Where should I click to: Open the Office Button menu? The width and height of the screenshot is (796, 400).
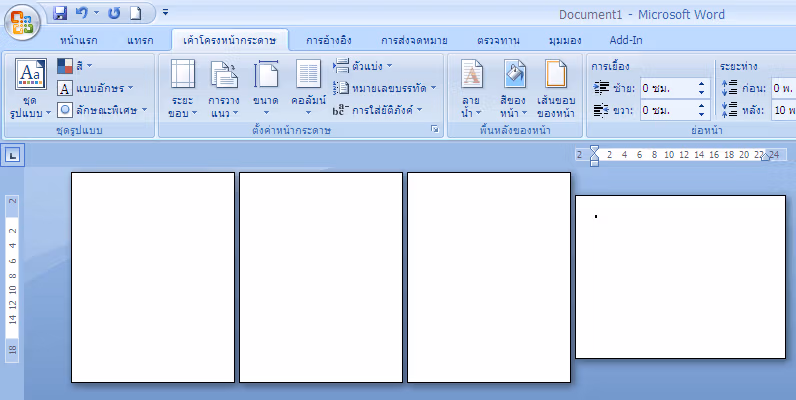click(22, 22)
